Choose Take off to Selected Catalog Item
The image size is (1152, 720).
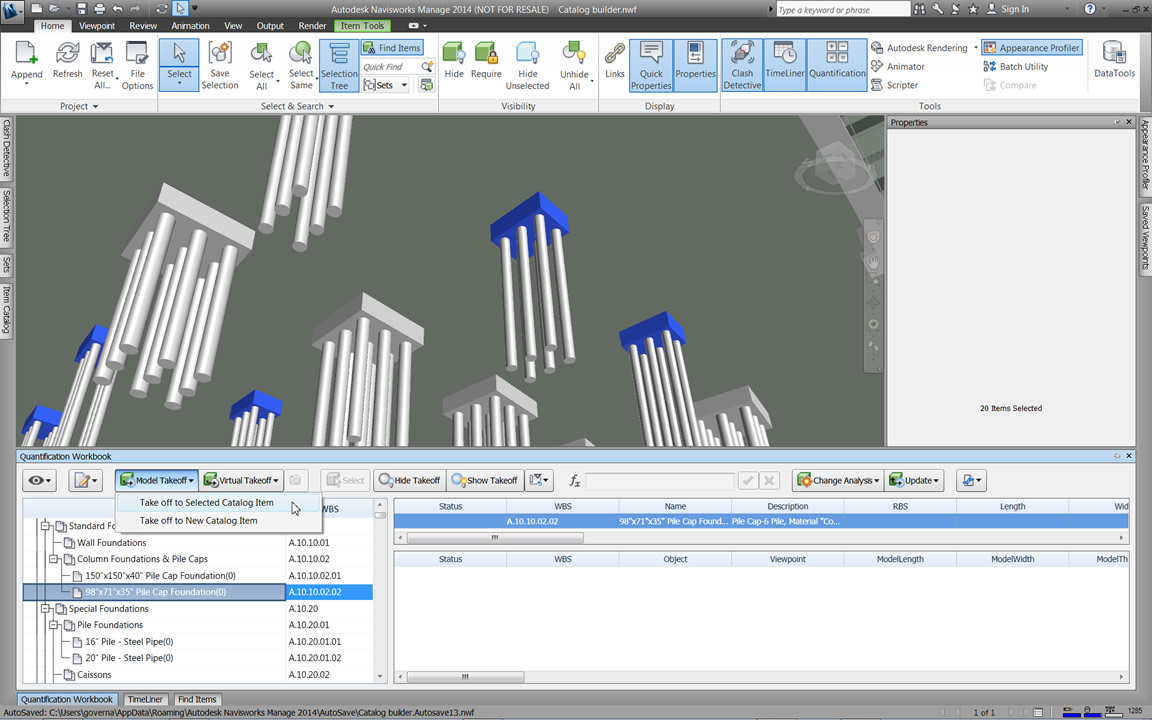206,503
